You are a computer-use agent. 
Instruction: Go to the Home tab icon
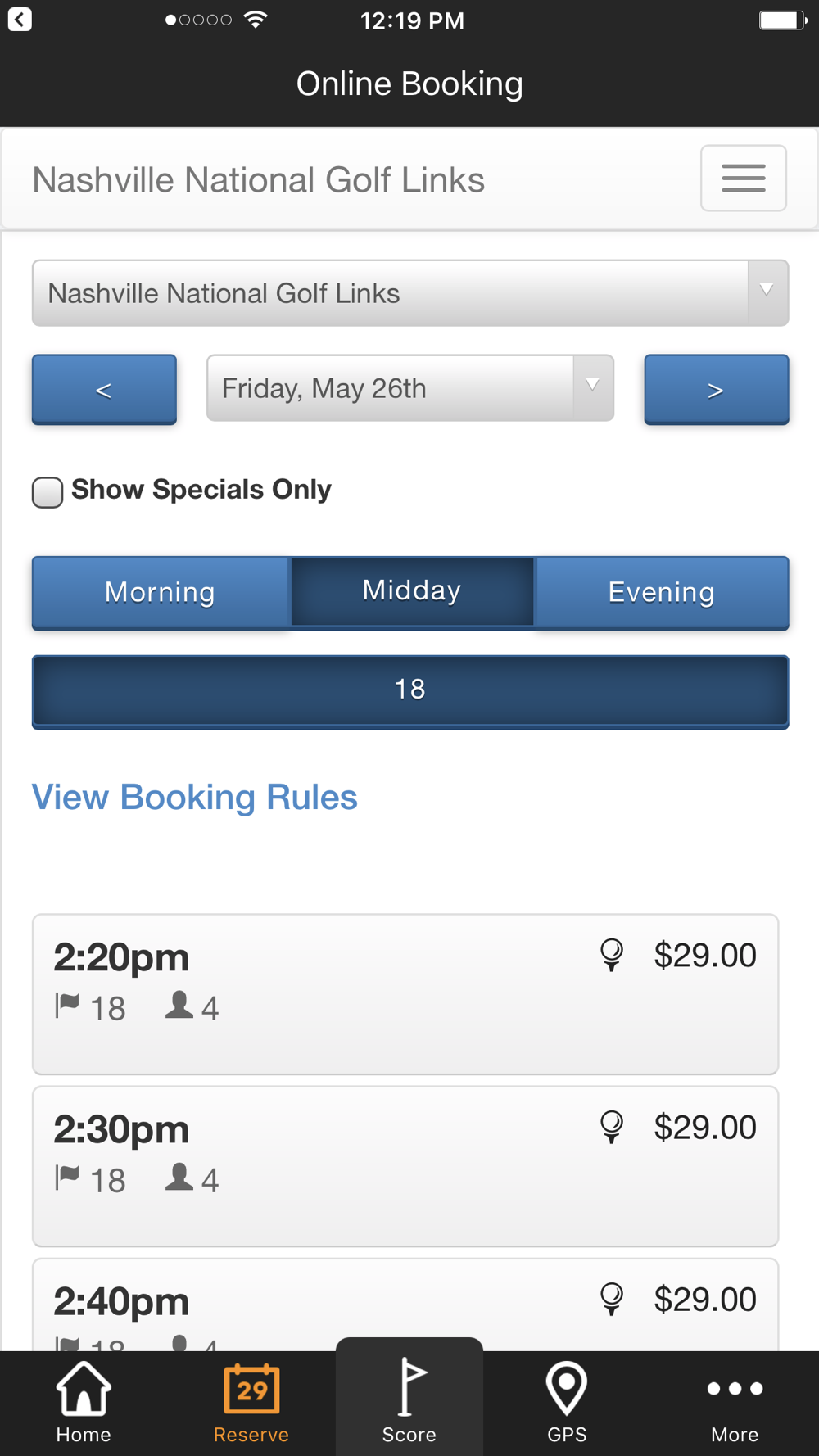click(x=84, y=1388)
